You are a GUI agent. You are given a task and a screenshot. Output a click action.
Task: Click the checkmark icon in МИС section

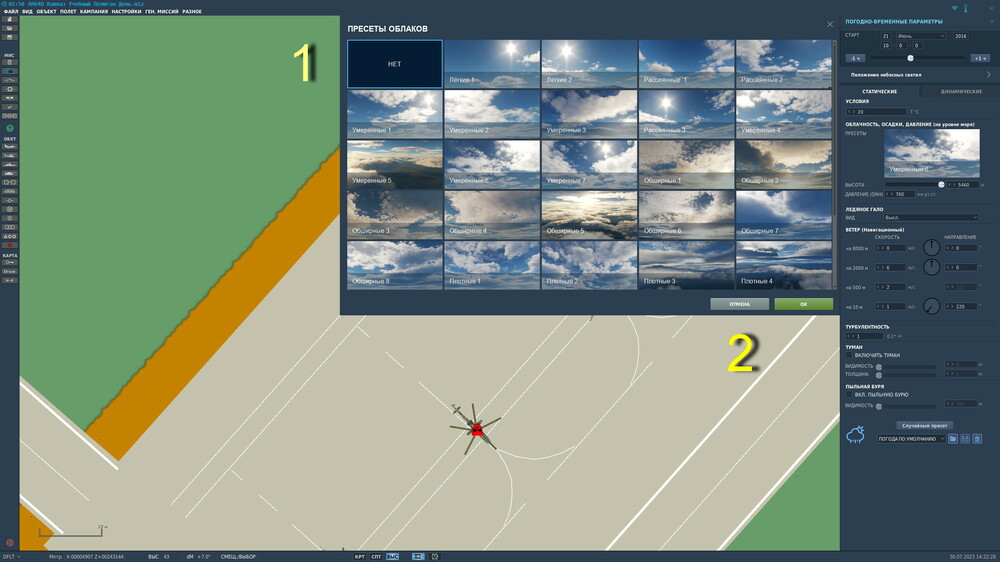point(10,107)
